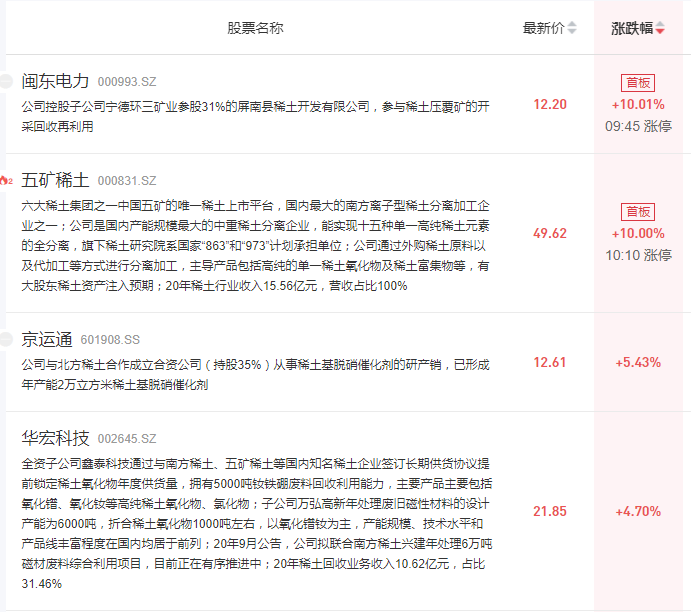The image size is (691, 612).
Task: Click the 股票名称 column header
Action: pyautogui.click(x=255, y=28)
